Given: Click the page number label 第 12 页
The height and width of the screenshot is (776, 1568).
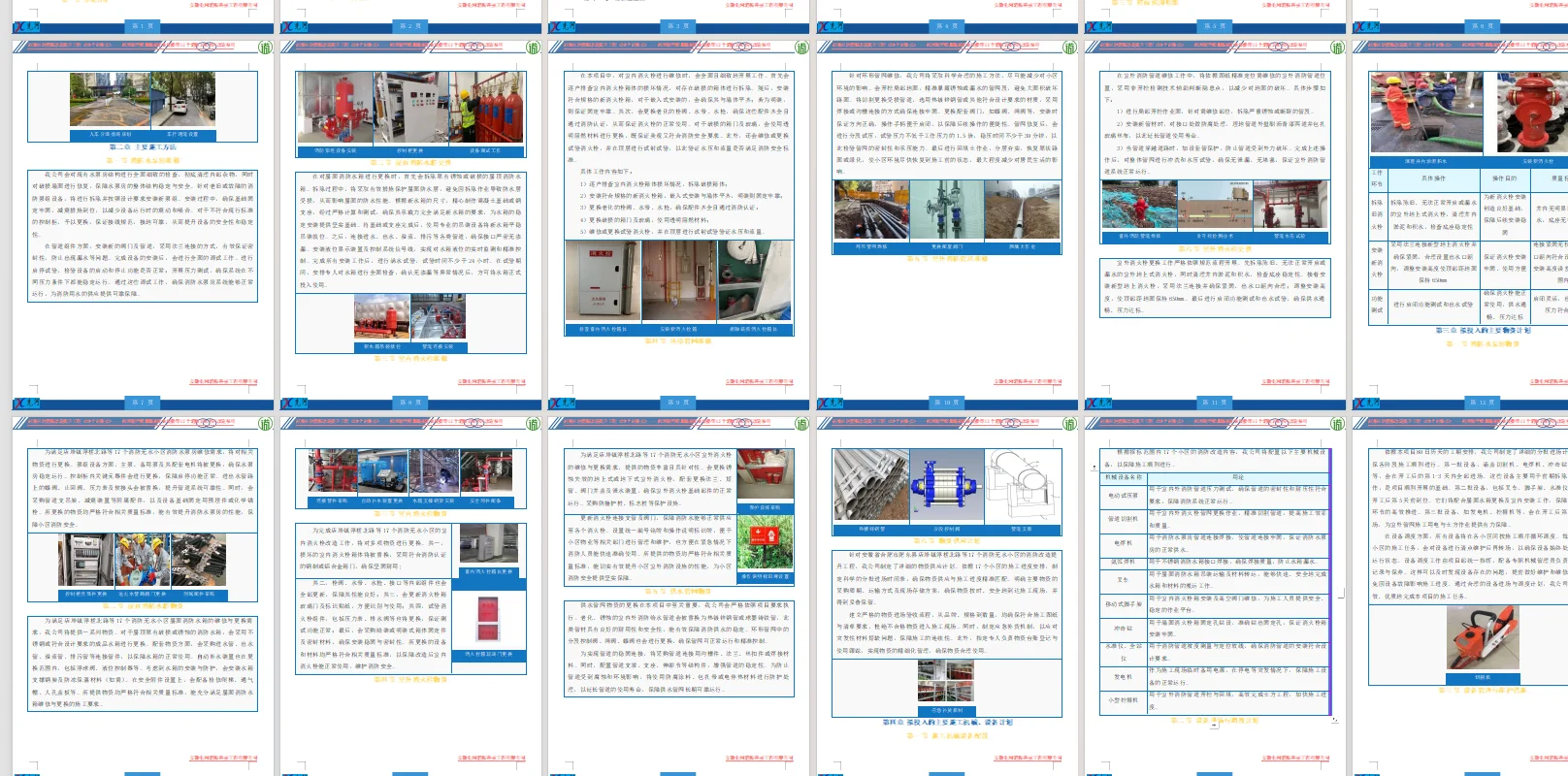Looking at the screenshot, I should 1482,403.
